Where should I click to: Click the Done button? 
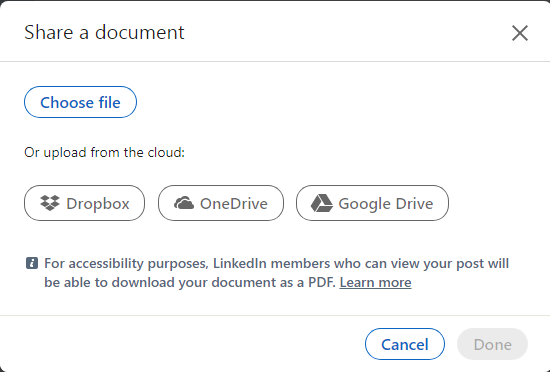pyautogui.click(x=492, y=344)
